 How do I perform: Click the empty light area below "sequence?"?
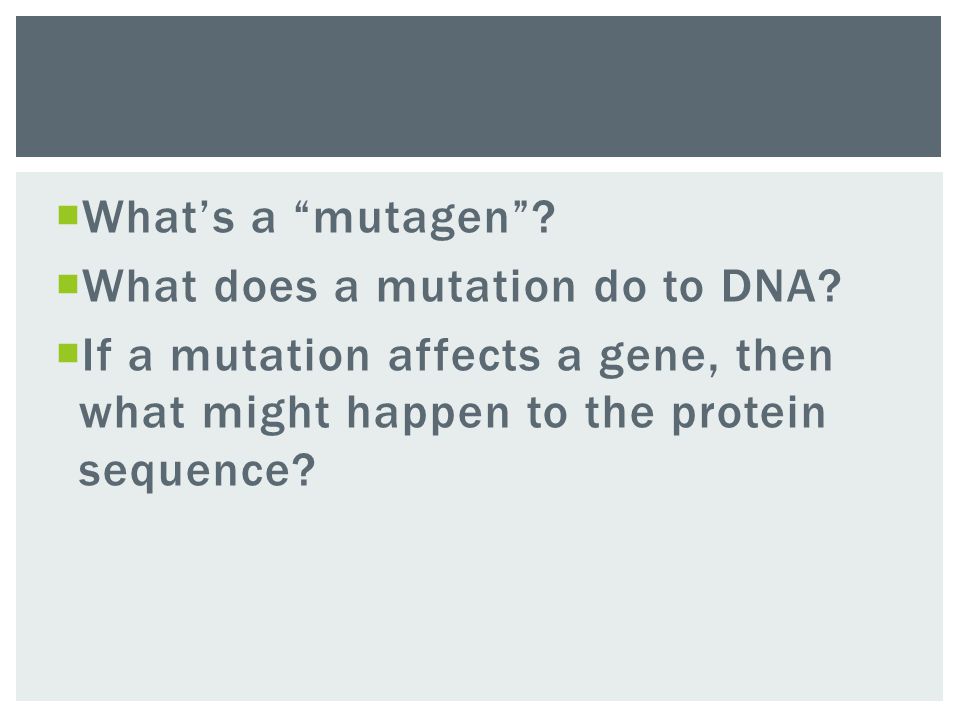(x=478, y=594)
